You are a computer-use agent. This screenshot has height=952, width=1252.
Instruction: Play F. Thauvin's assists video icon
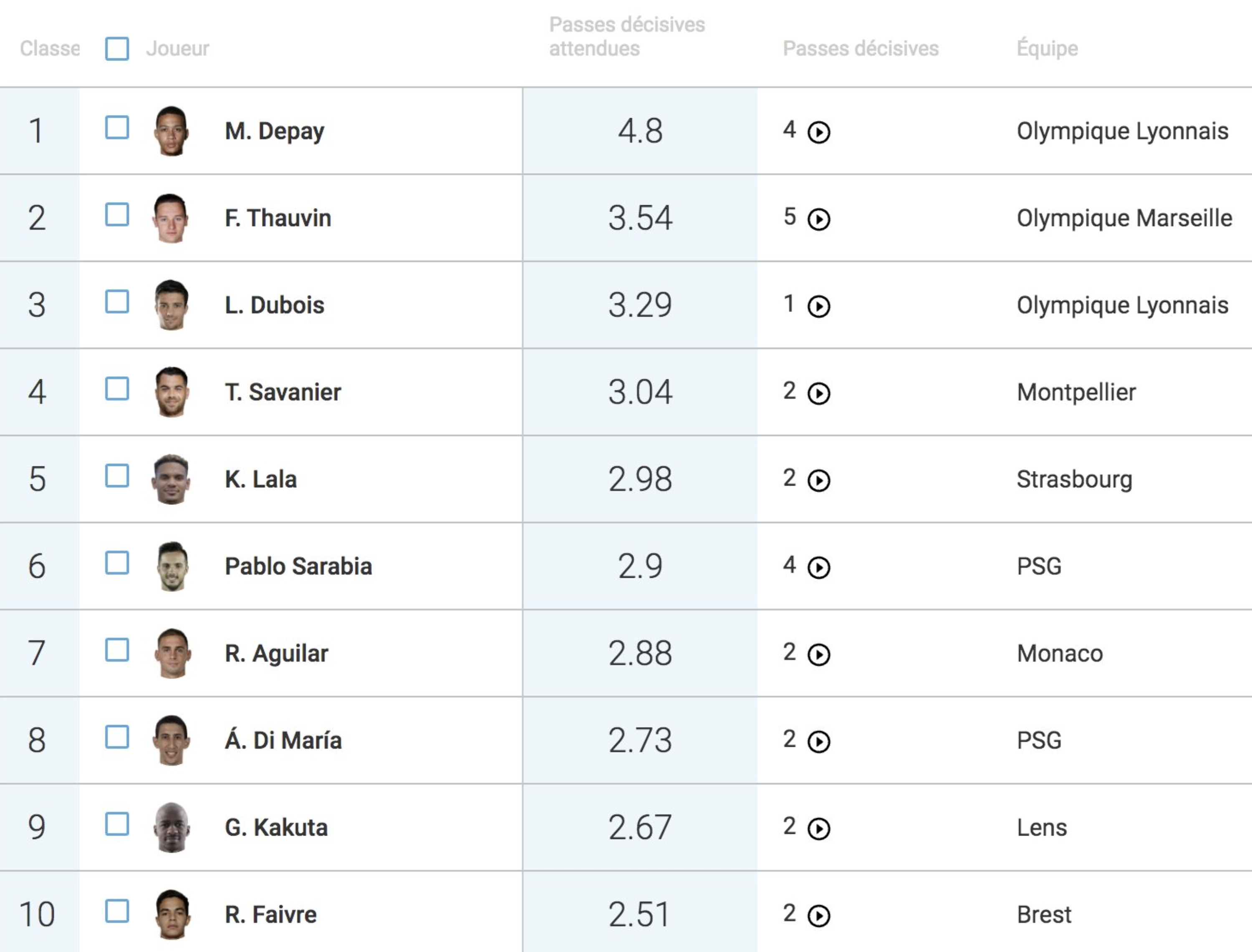point(818,219)
